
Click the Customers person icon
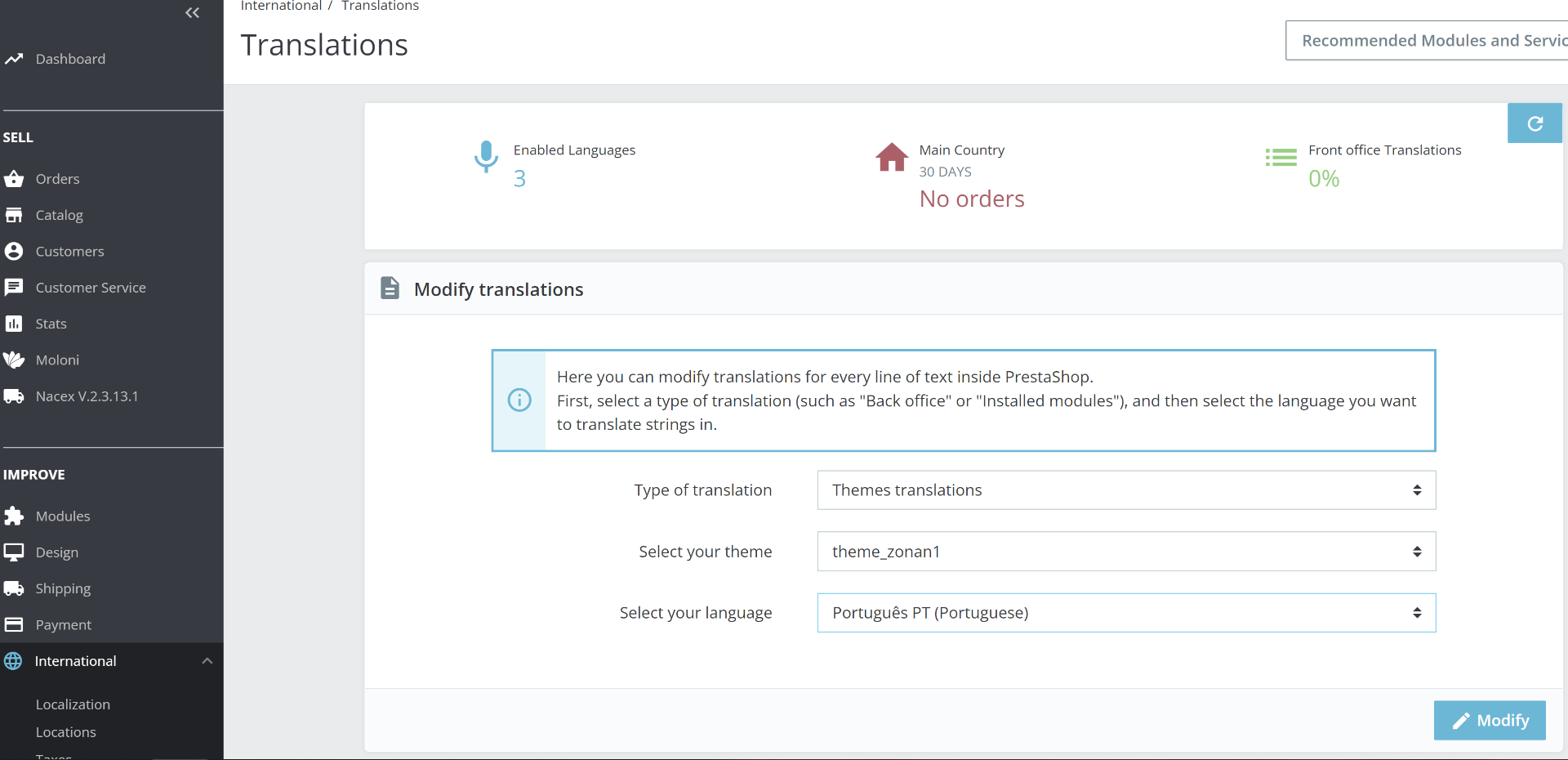click(x=13, y=251)
